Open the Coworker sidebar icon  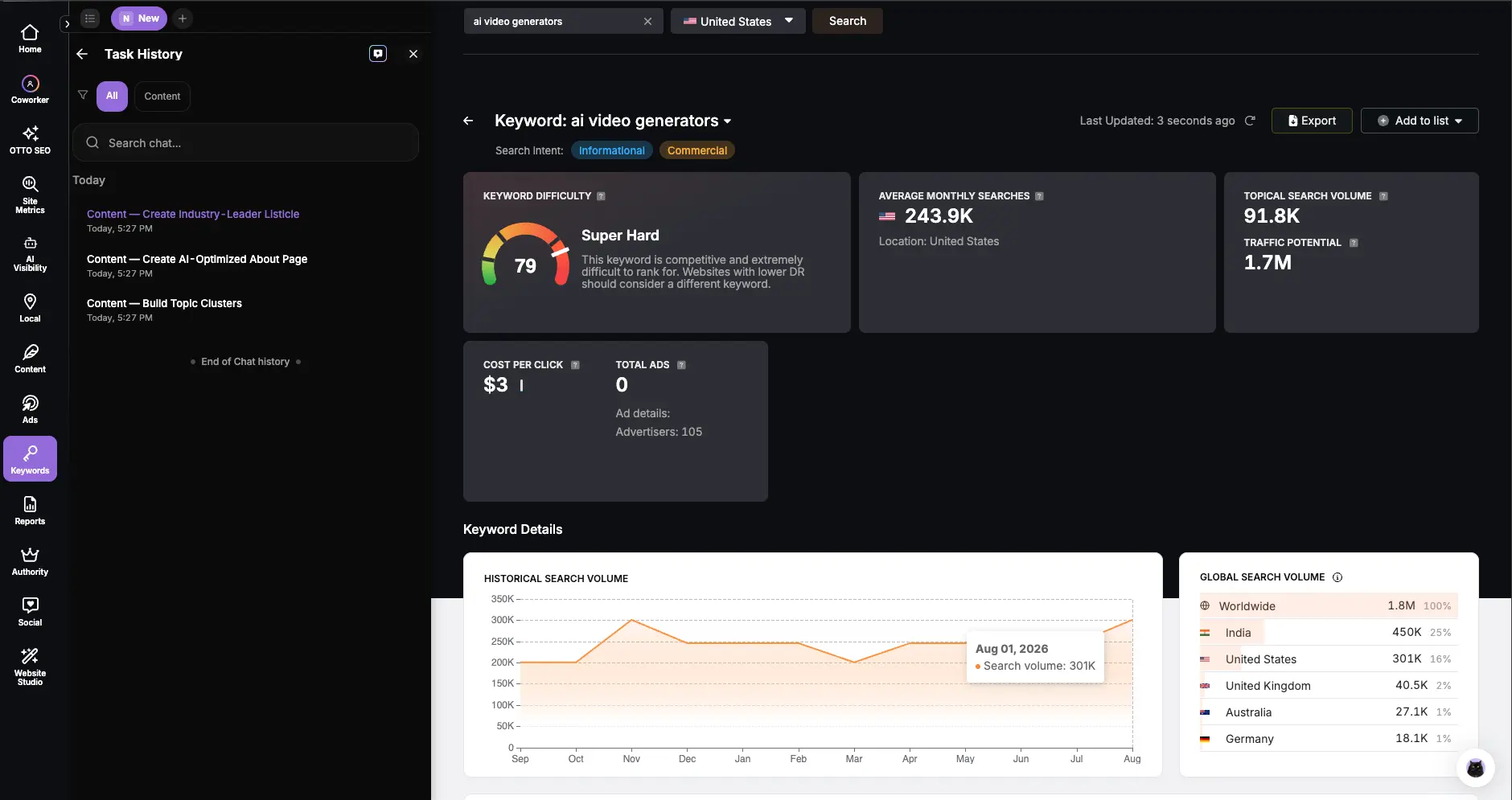[x=30, y=89]
